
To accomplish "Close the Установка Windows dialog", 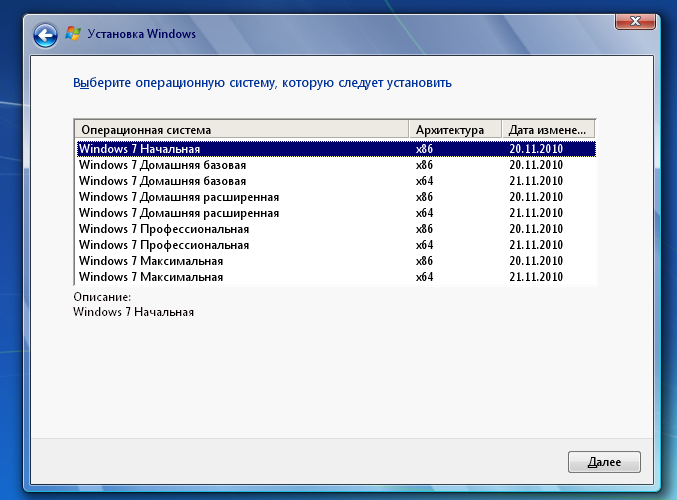I will point(635,21).
